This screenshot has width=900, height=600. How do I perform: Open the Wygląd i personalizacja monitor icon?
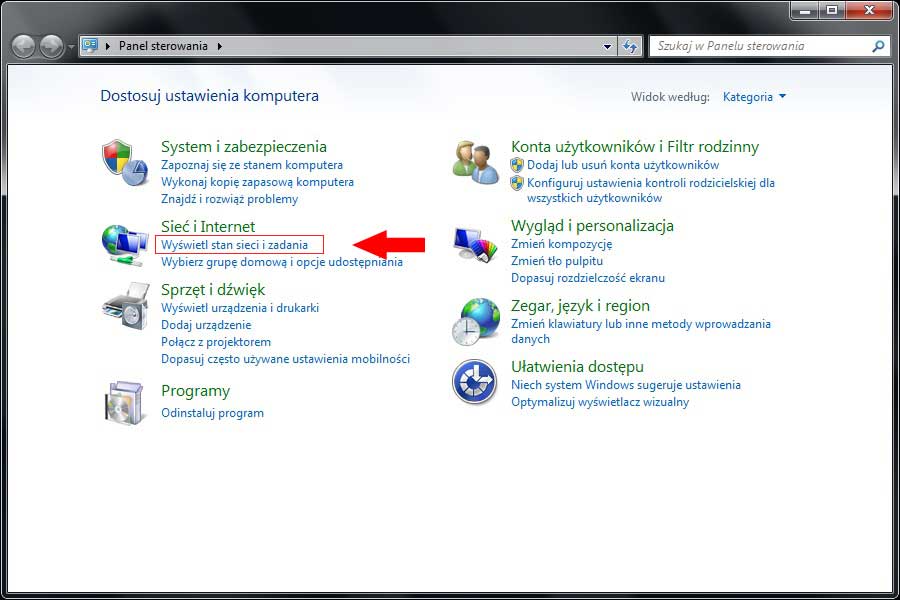click(475, 245)
